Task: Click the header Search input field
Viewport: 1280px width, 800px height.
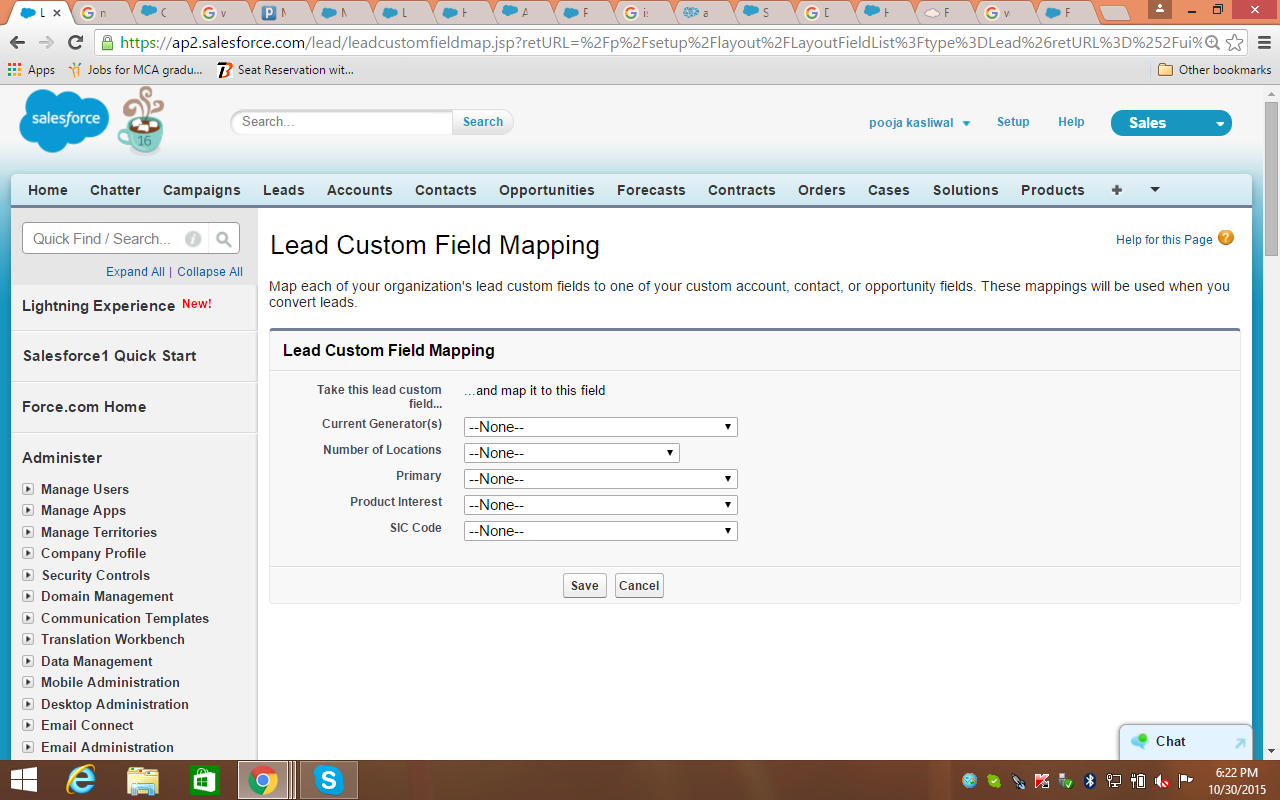Action: pyautogui.click(x=343, y=122)
